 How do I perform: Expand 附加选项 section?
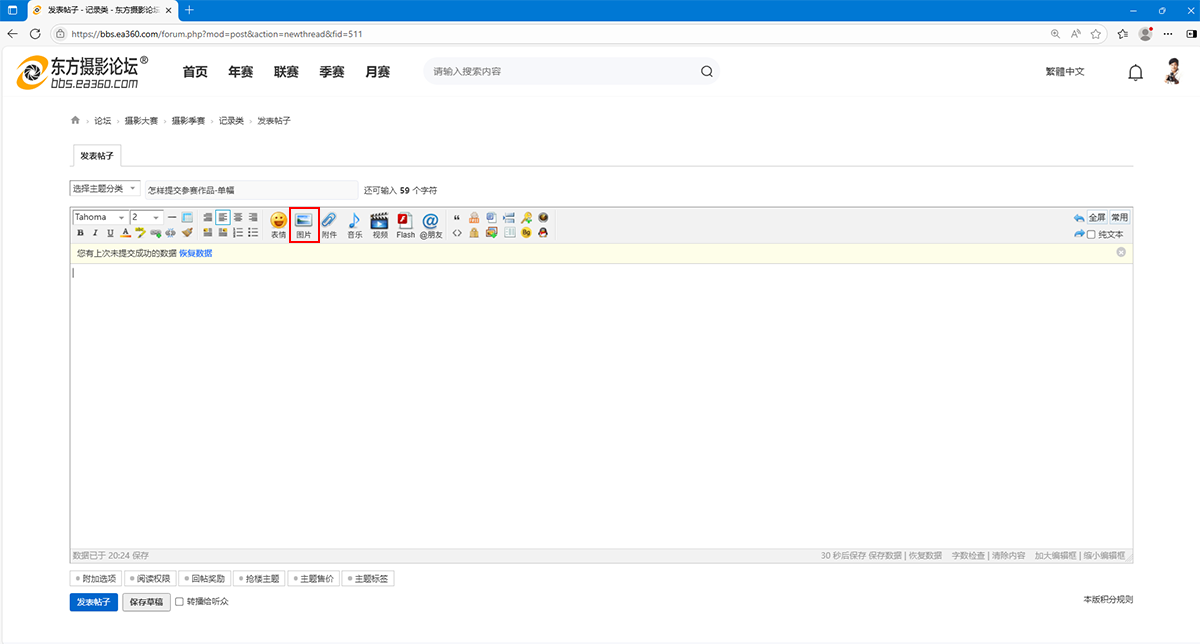96,578
